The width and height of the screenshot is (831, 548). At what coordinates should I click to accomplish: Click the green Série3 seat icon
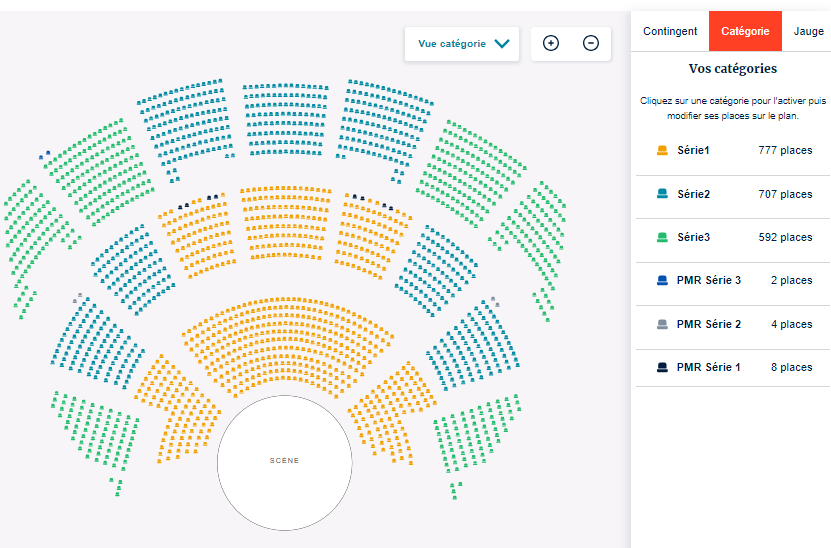pos(662,237)
